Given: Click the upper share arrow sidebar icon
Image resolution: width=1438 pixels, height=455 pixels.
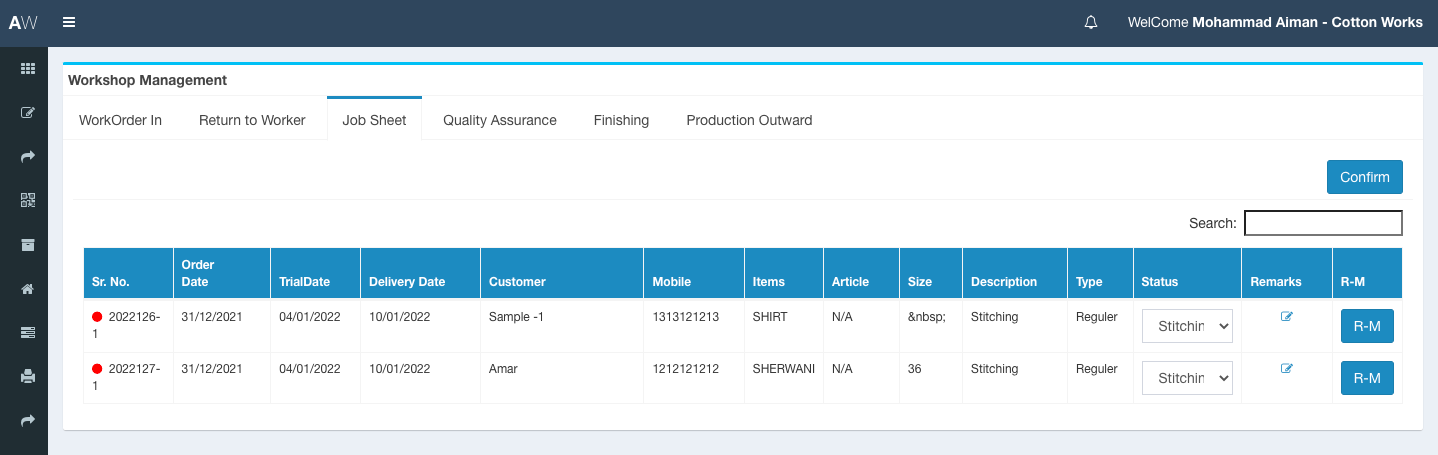Looking at the screenshot, I should [28, 156].
